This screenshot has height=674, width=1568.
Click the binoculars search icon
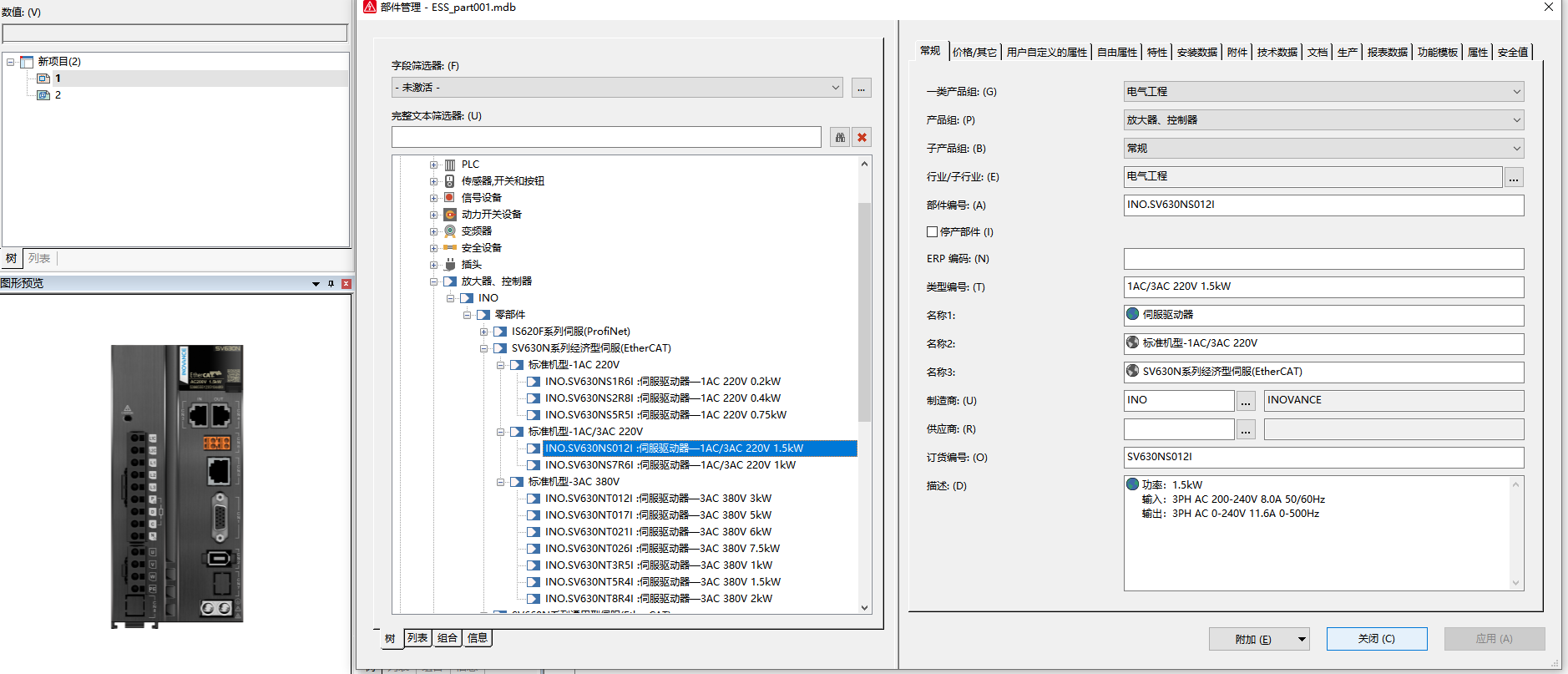point(840,138)
